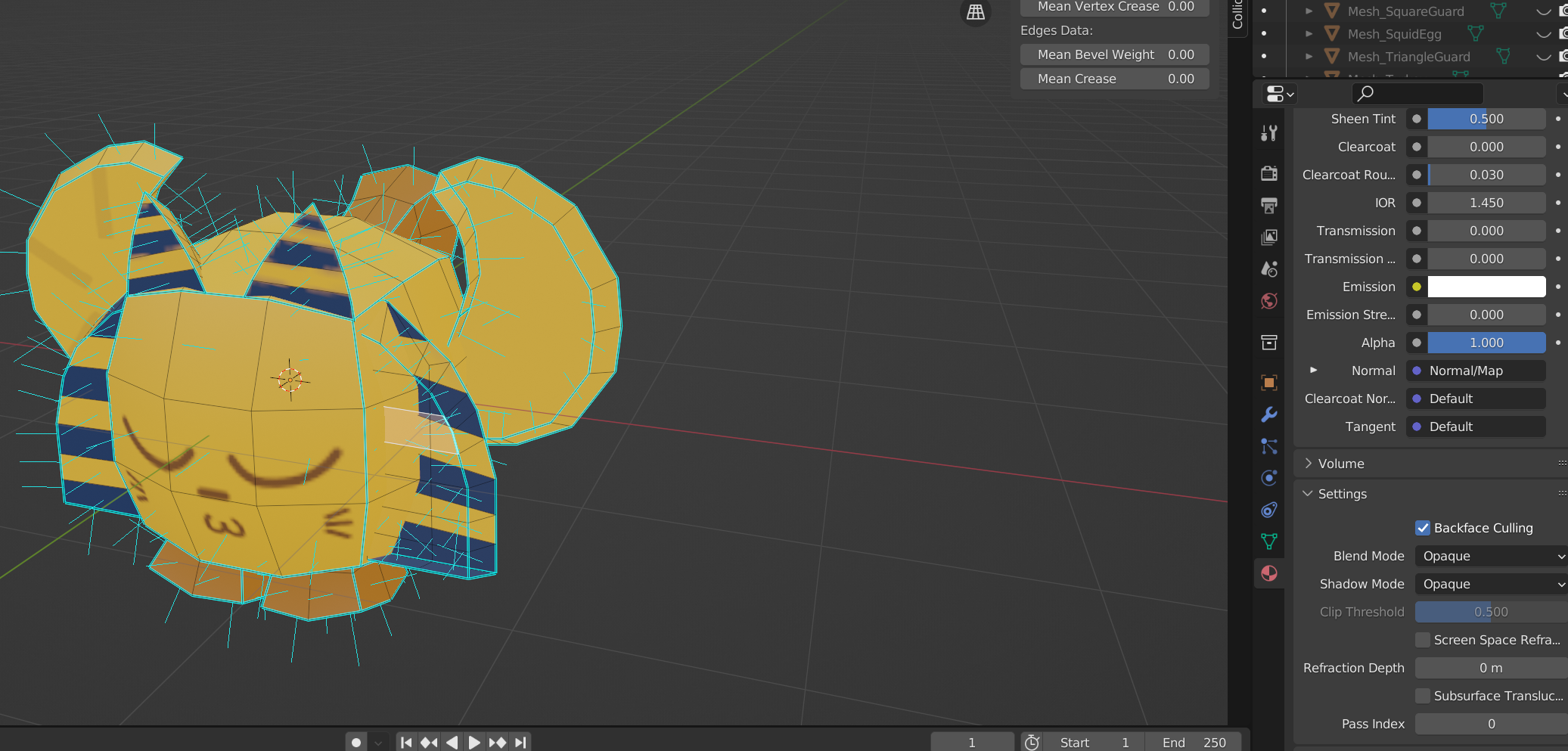
Task: Expand the Mesh_TriangleGuard tree row
Action: (x=1309, y=57)
